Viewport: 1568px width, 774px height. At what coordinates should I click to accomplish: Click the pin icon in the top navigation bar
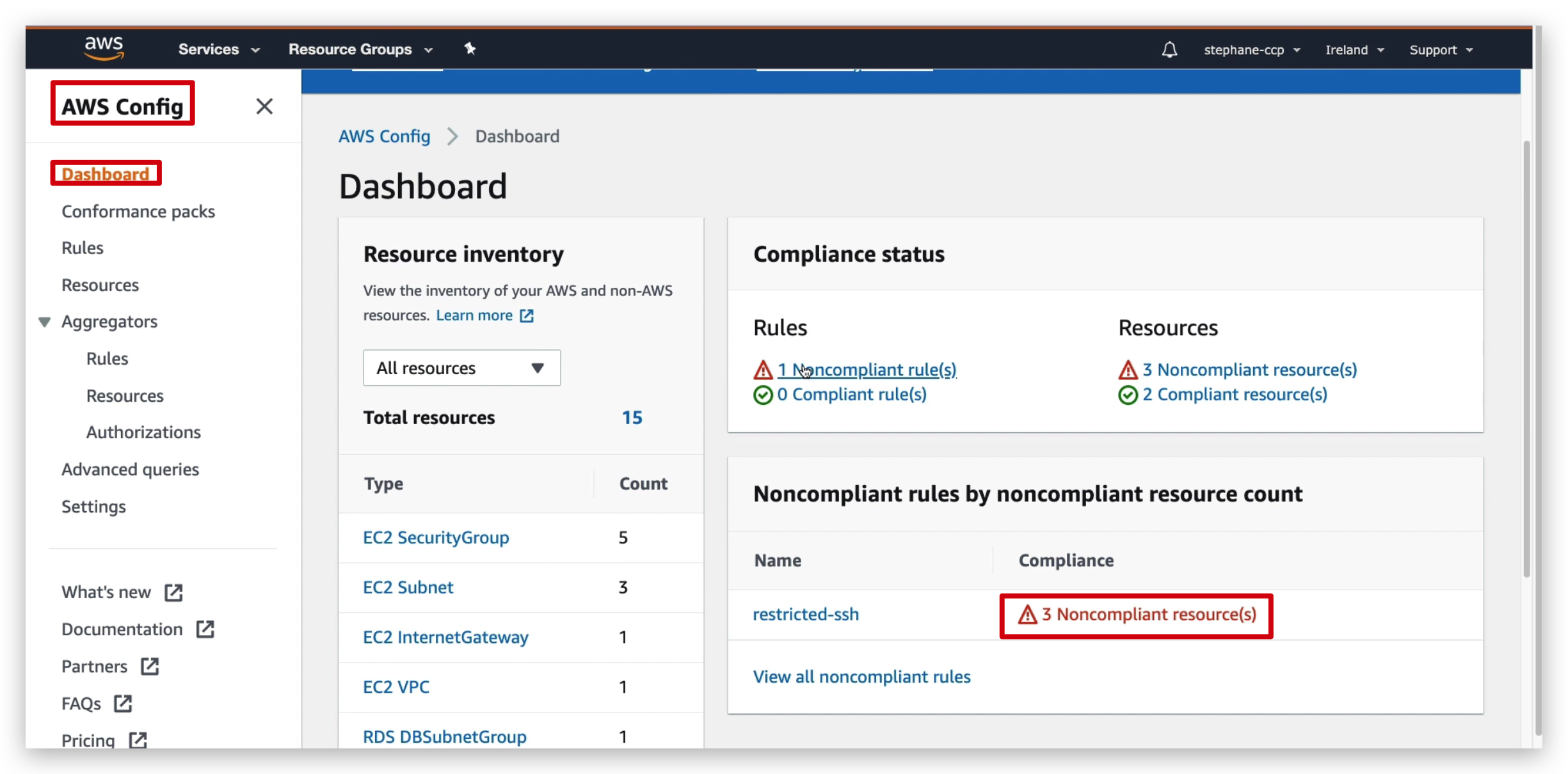tap(471, 49)
